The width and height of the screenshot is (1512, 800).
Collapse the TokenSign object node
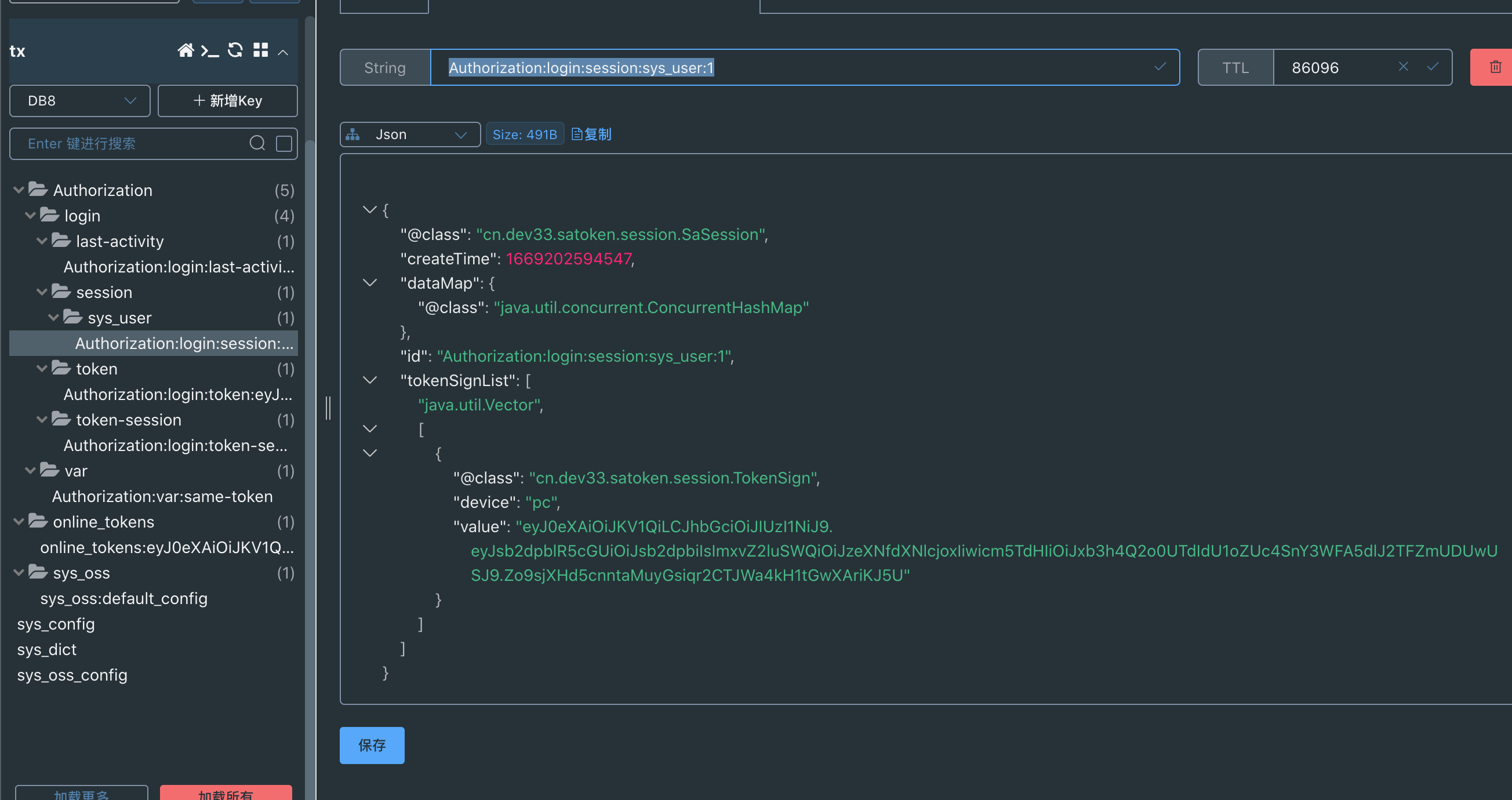tap(370, 453)
